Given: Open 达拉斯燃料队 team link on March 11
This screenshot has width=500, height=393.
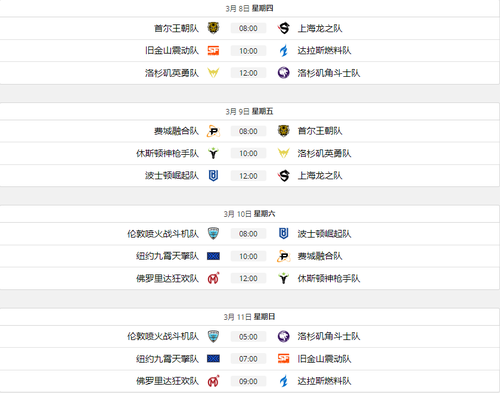Looking at the screenshot, I should click(324, 381).
